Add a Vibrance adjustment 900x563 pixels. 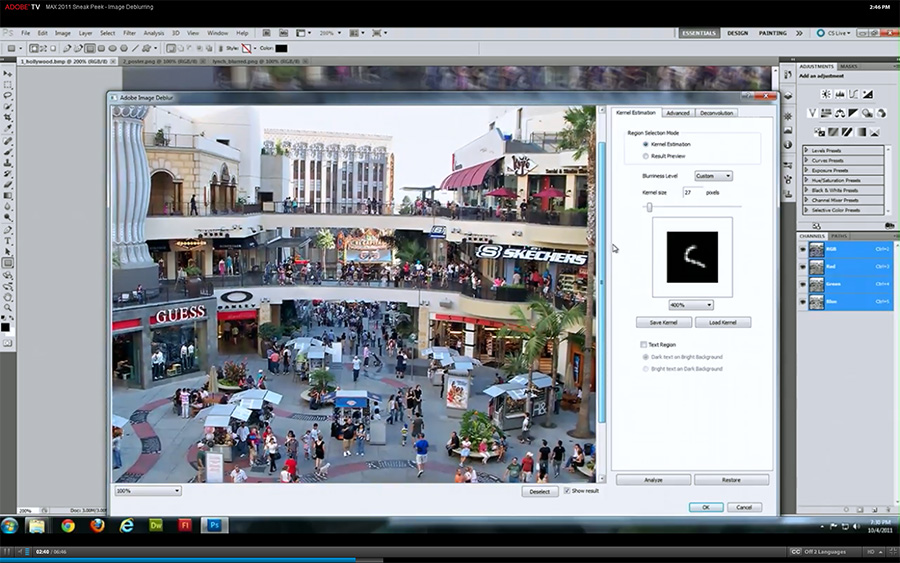pos(812,113)
